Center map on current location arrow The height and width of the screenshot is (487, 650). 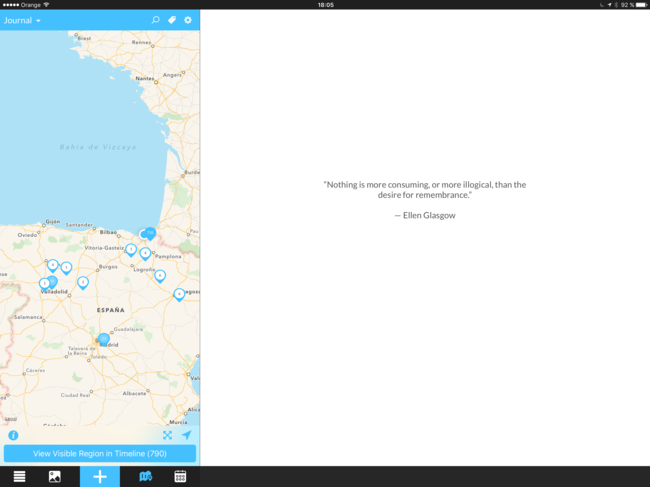pos(187,435)
